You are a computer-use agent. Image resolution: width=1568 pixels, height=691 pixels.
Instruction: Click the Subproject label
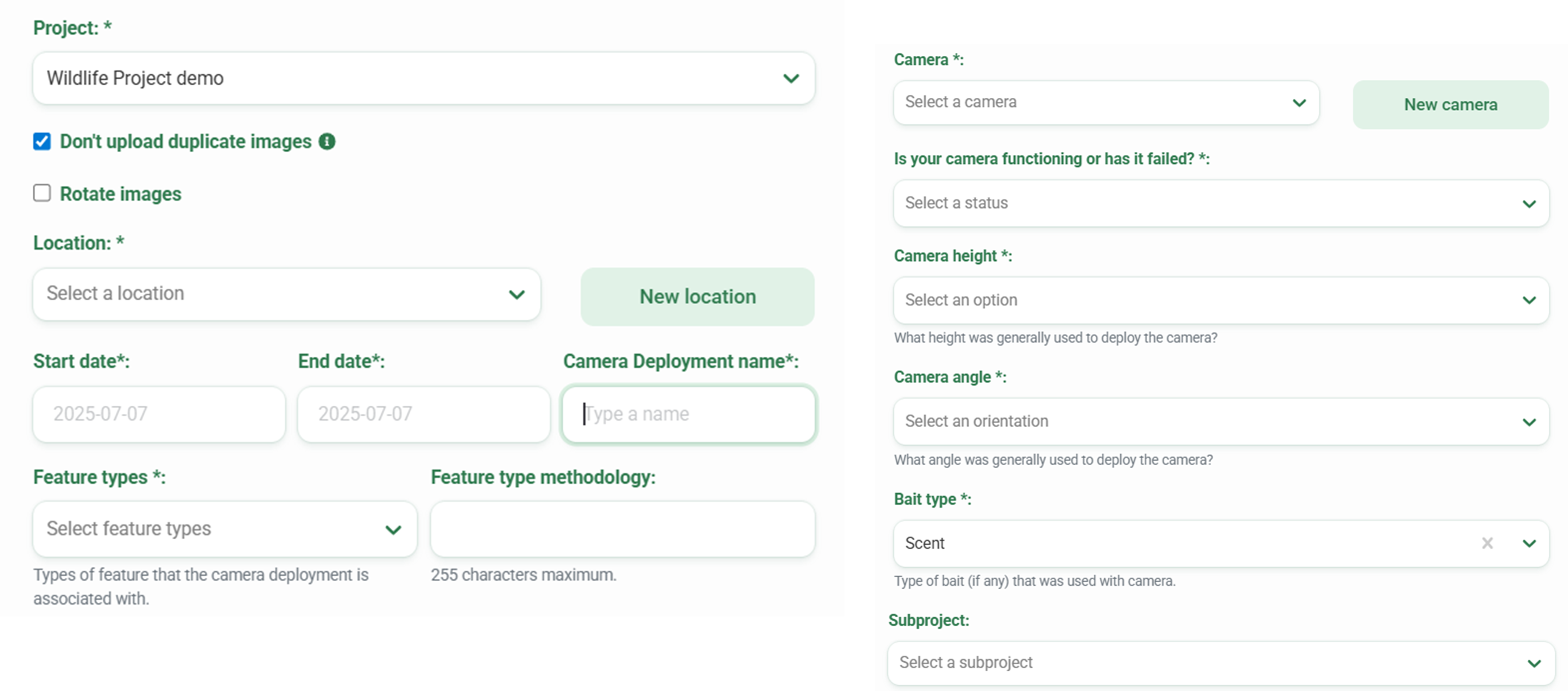(929, 620)
